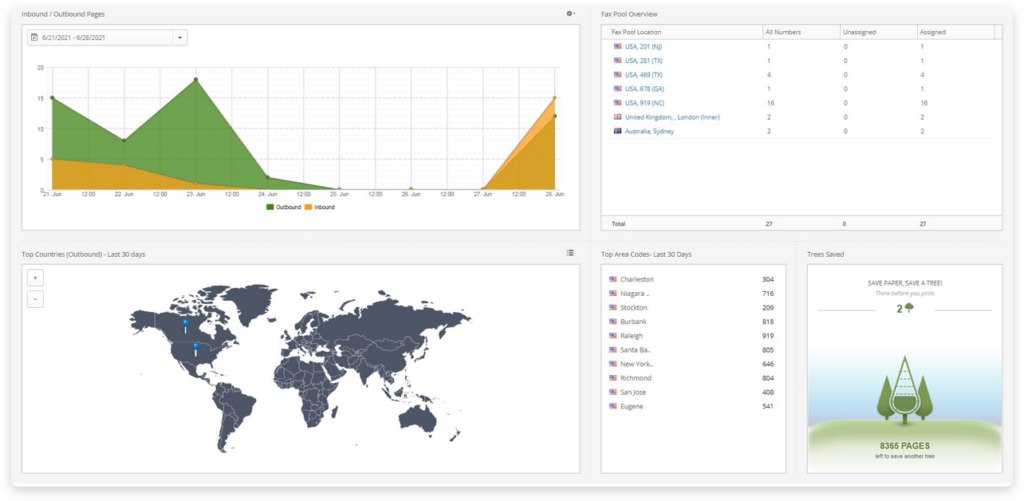Click the flag icon beside Eugene
The image size is (1024, 501).
[613, 406]
